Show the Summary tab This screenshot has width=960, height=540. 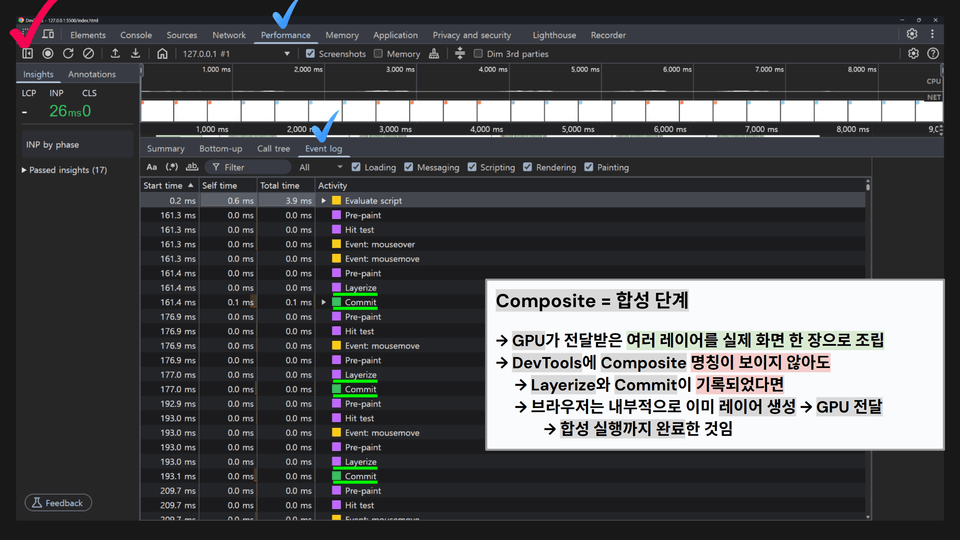pyautogui.click(x=165, y=149)
